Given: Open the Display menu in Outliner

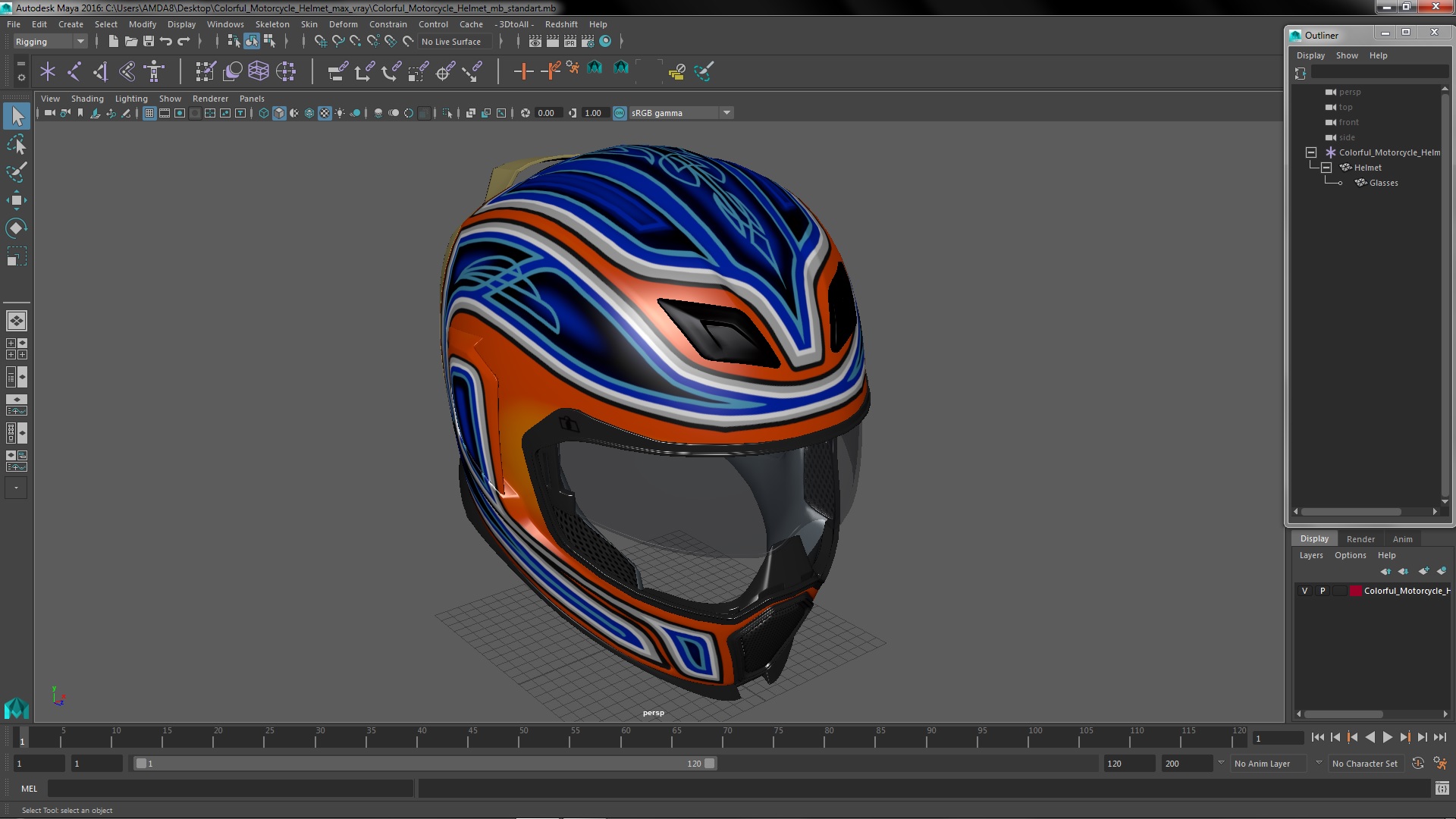Looking at the screenshot, I should [1310, 55].
